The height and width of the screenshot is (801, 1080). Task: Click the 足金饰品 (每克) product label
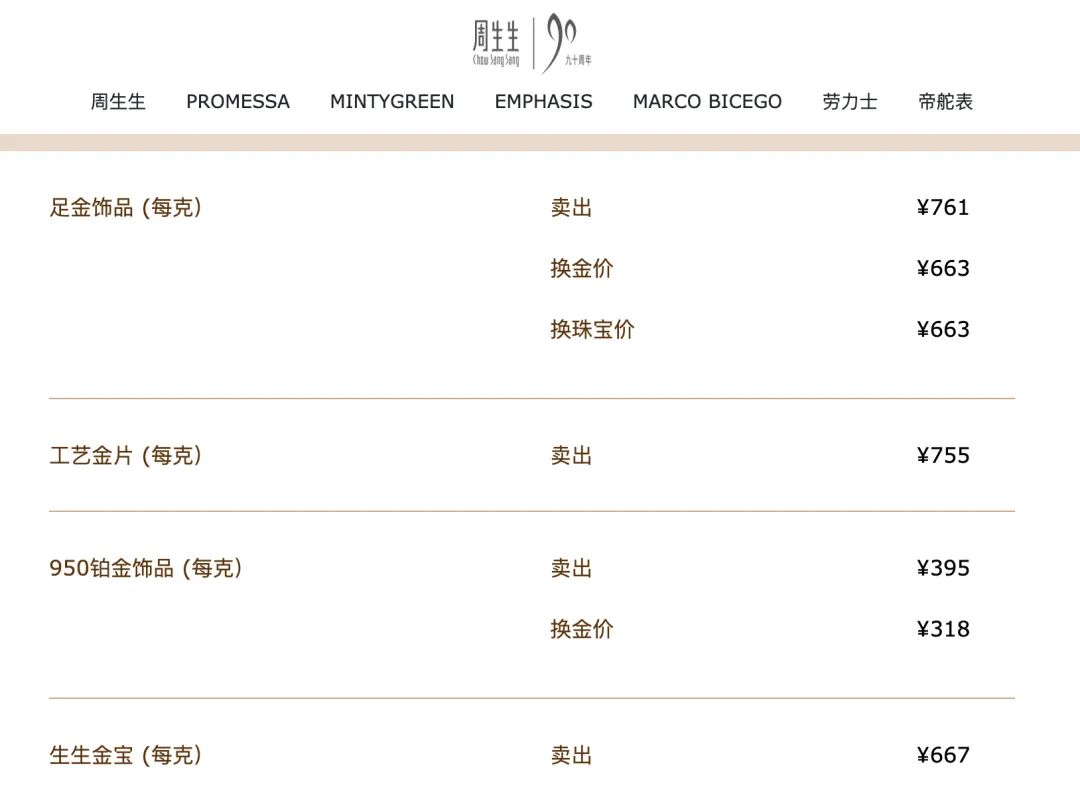(x=127, y=207)
